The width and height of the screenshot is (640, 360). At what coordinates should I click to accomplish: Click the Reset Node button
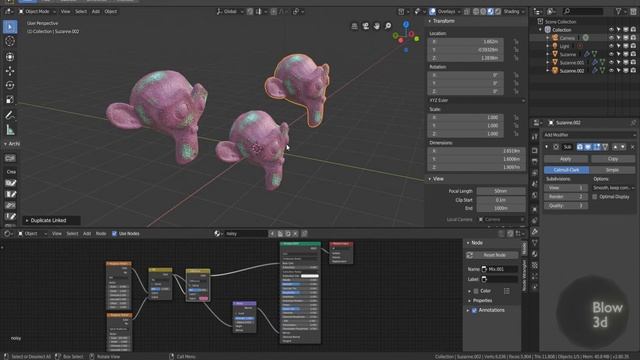tap(493, 255)
